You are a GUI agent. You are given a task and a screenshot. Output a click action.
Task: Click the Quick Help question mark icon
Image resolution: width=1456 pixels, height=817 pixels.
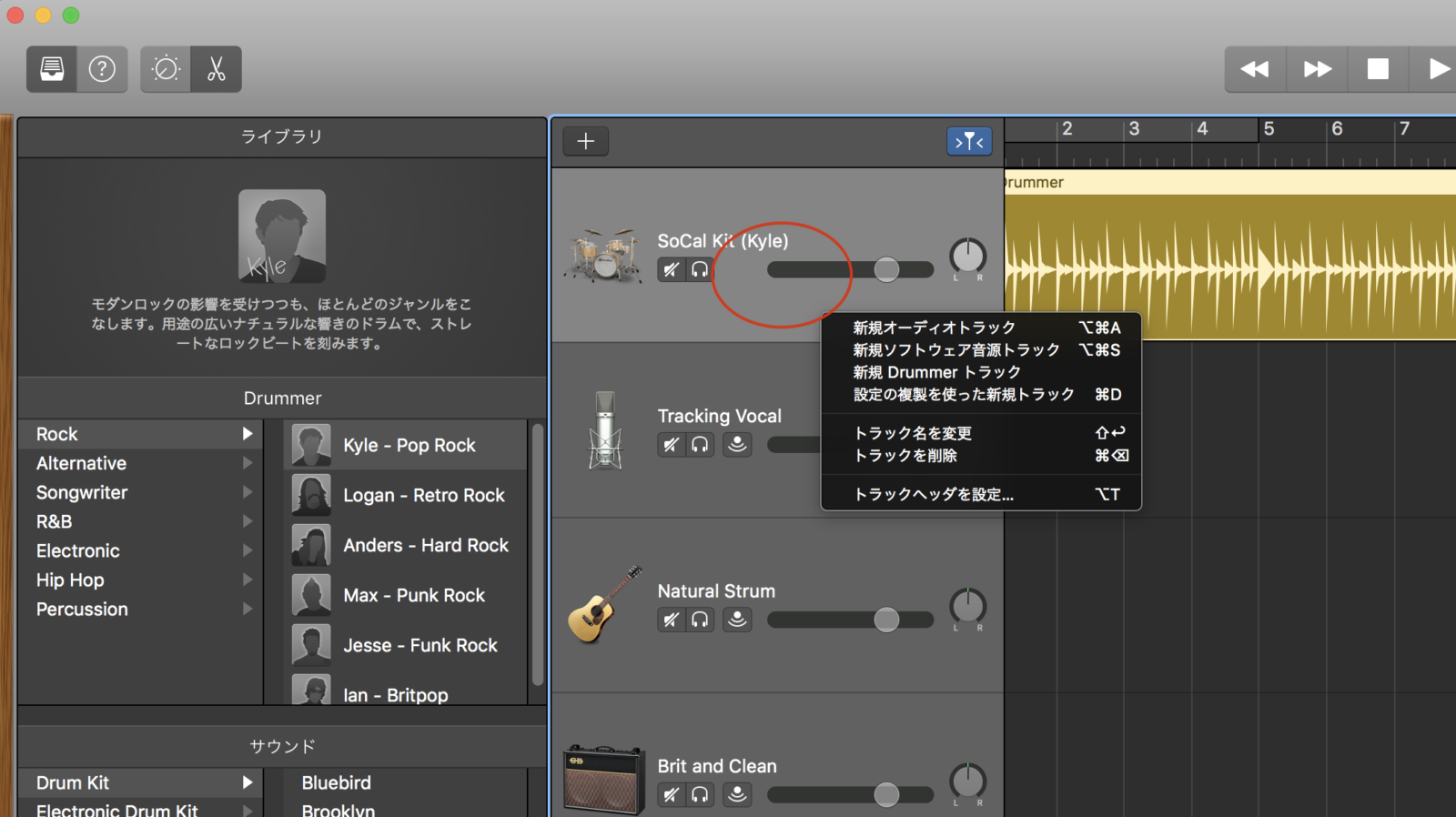102,69
